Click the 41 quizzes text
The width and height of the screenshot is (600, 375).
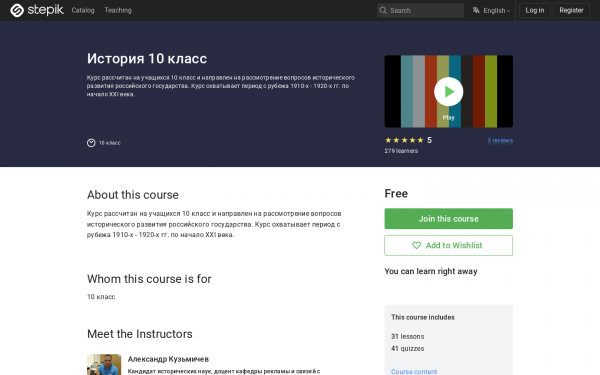click(408, 348)
